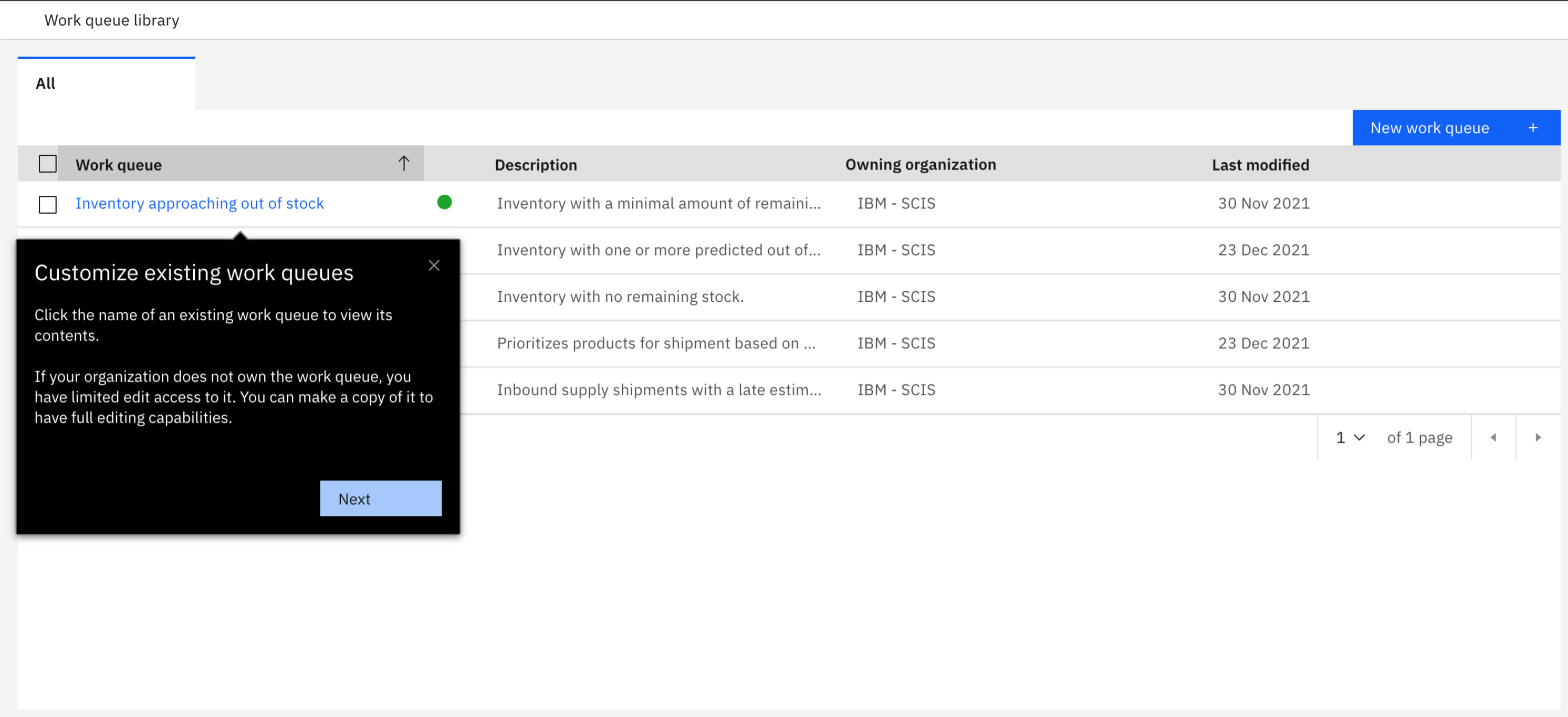This screenshot has width=1568, height=717.
Task: Sort by the Description column header
Action: tap(535, 165)
